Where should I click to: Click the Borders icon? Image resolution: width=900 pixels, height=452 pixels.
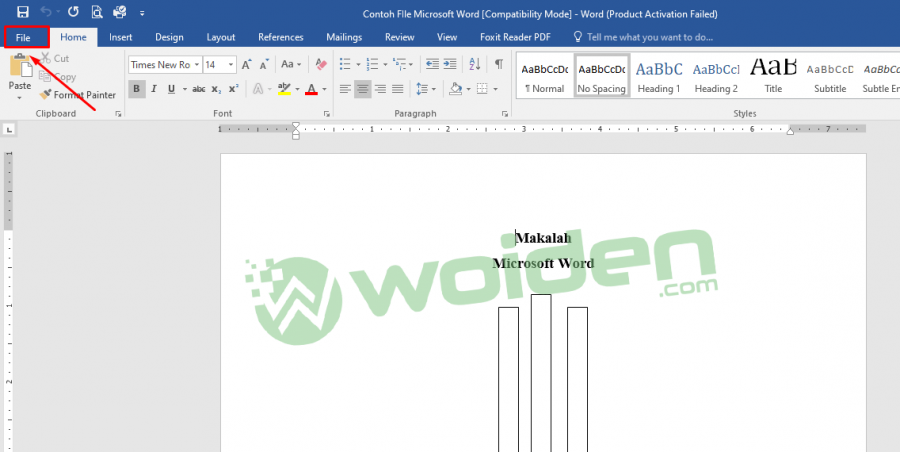coord(482,89)
